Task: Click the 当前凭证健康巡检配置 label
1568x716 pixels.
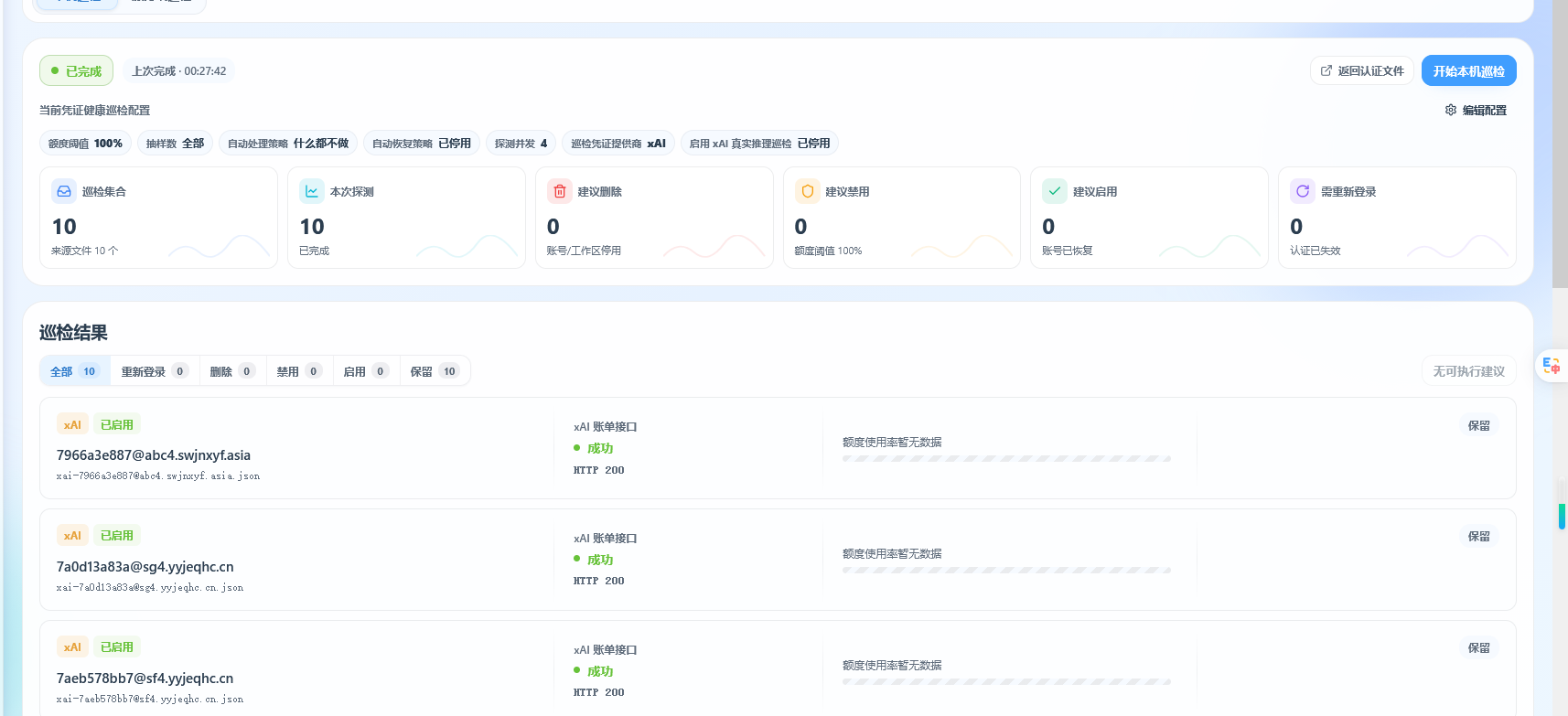Action: [x=95, y=111]
